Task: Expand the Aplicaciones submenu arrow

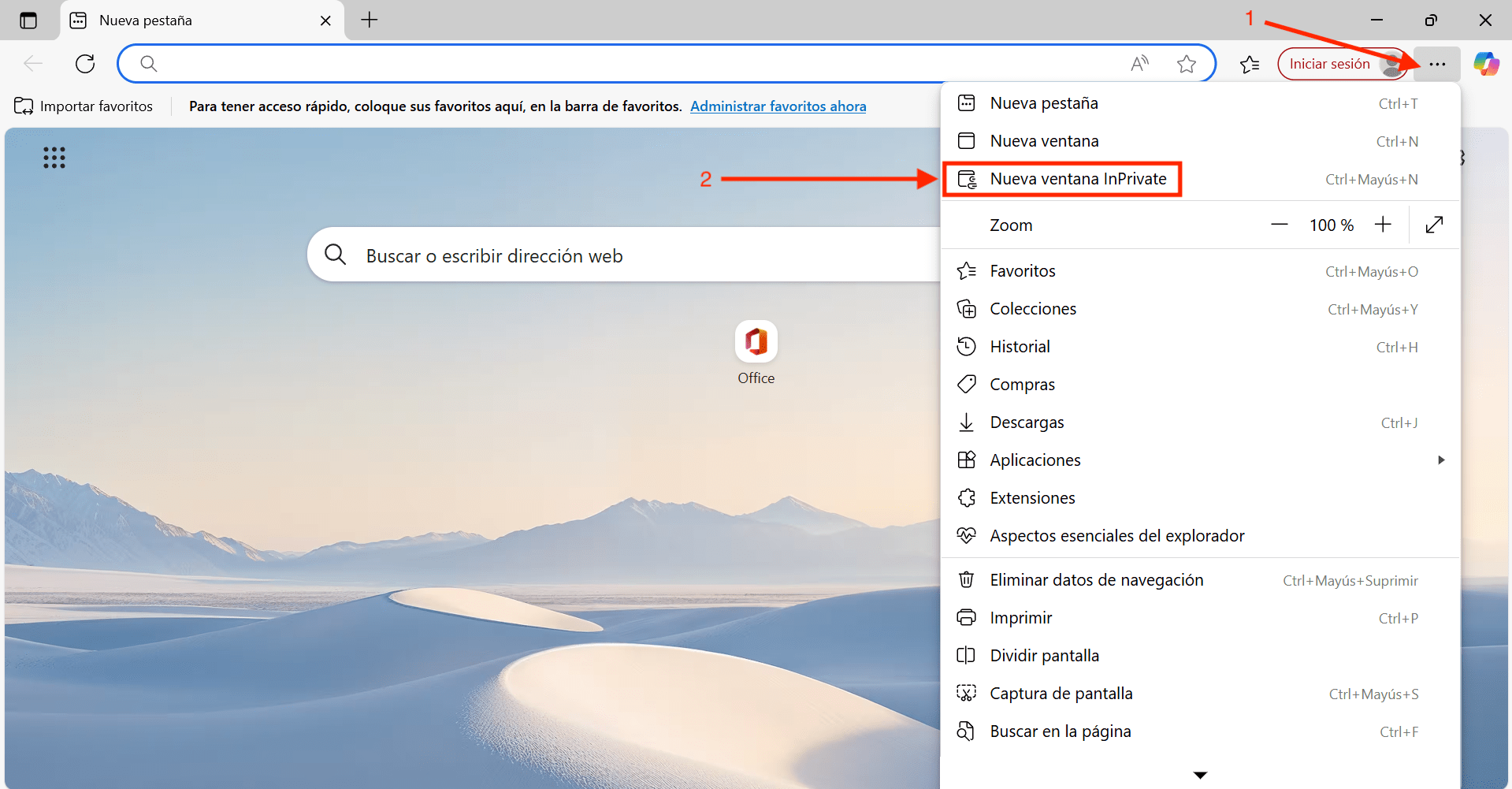Action: (x=1441, y=460)
